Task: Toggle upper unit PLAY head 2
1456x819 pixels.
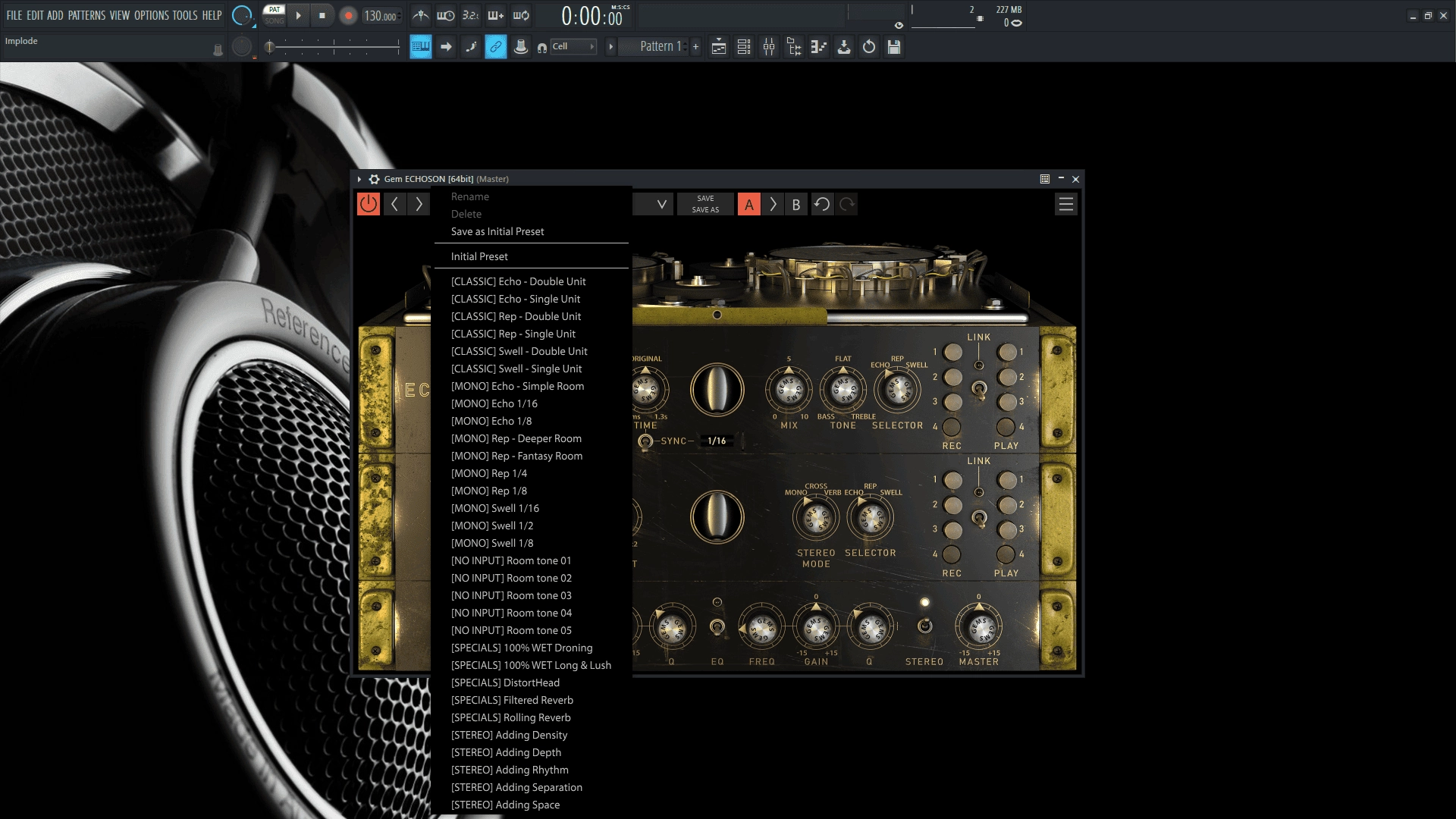Action: coord(1007,377)
